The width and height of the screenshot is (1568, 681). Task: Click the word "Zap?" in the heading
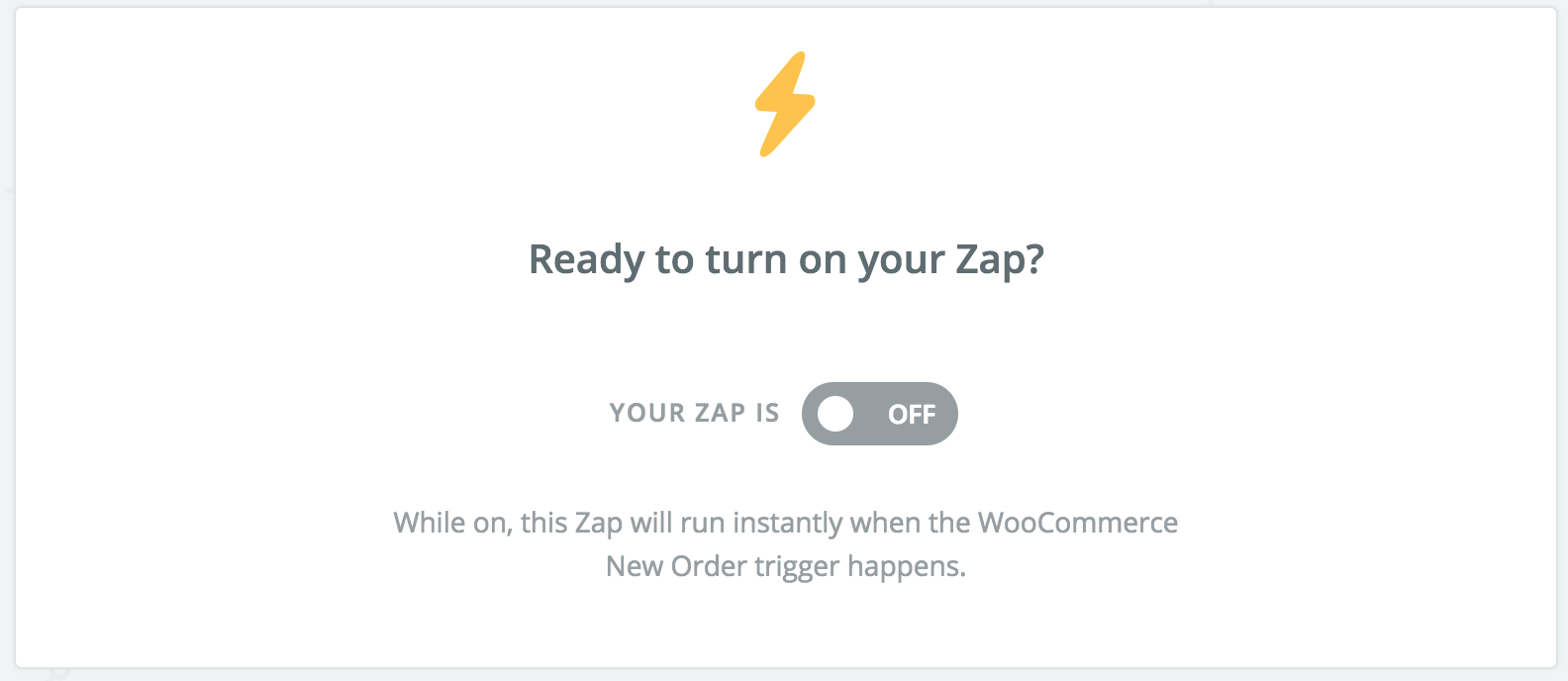point(999,260)
